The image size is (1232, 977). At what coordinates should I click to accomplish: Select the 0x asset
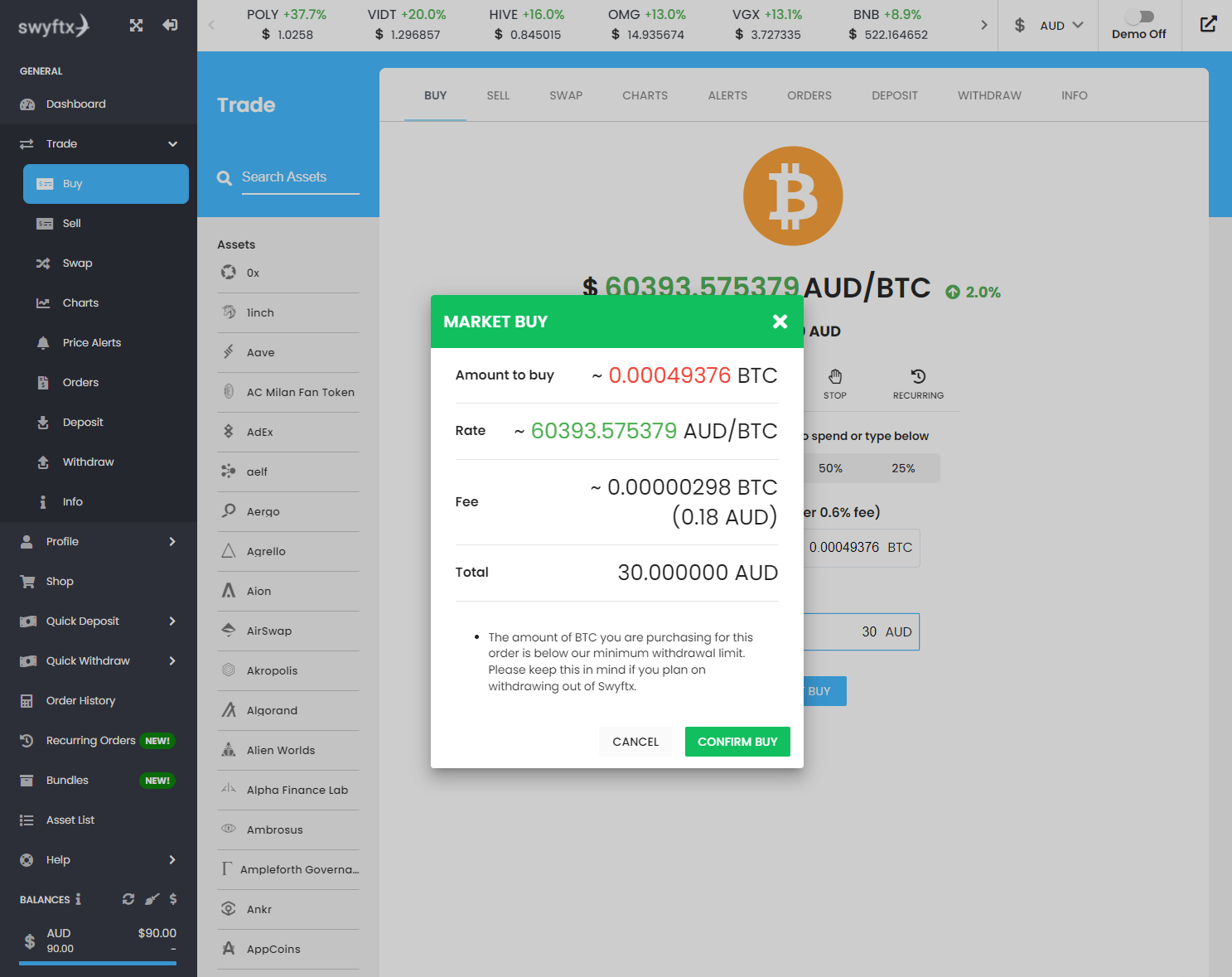tap(288, 273)
